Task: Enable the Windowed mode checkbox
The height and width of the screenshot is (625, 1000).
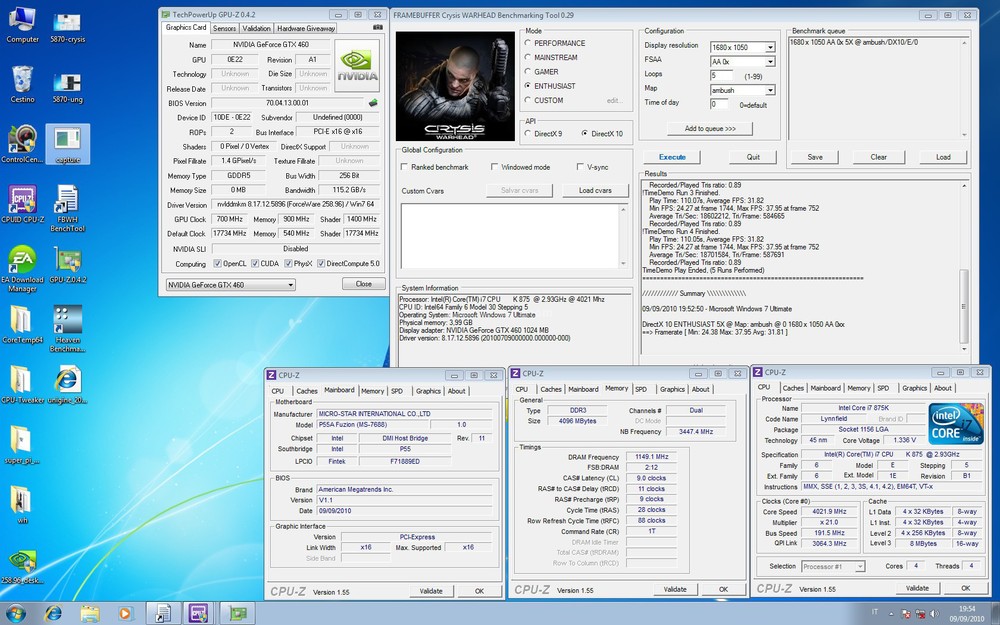Action: [x=494, y=166]
